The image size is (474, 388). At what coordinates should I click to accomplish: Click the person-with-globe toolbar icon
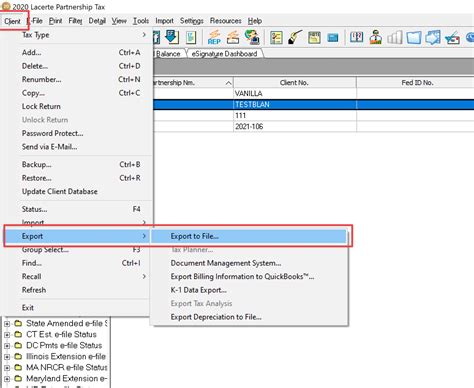tap(252, 37)
